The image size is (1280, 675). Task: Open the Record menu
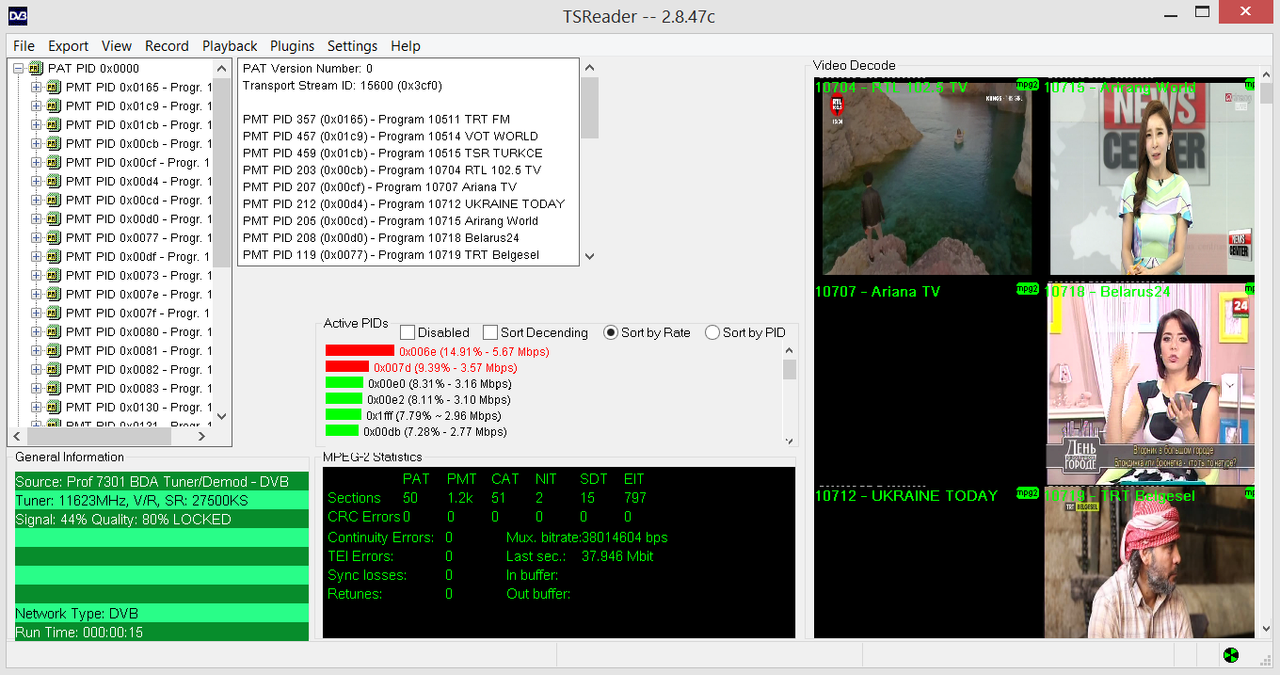167,46
